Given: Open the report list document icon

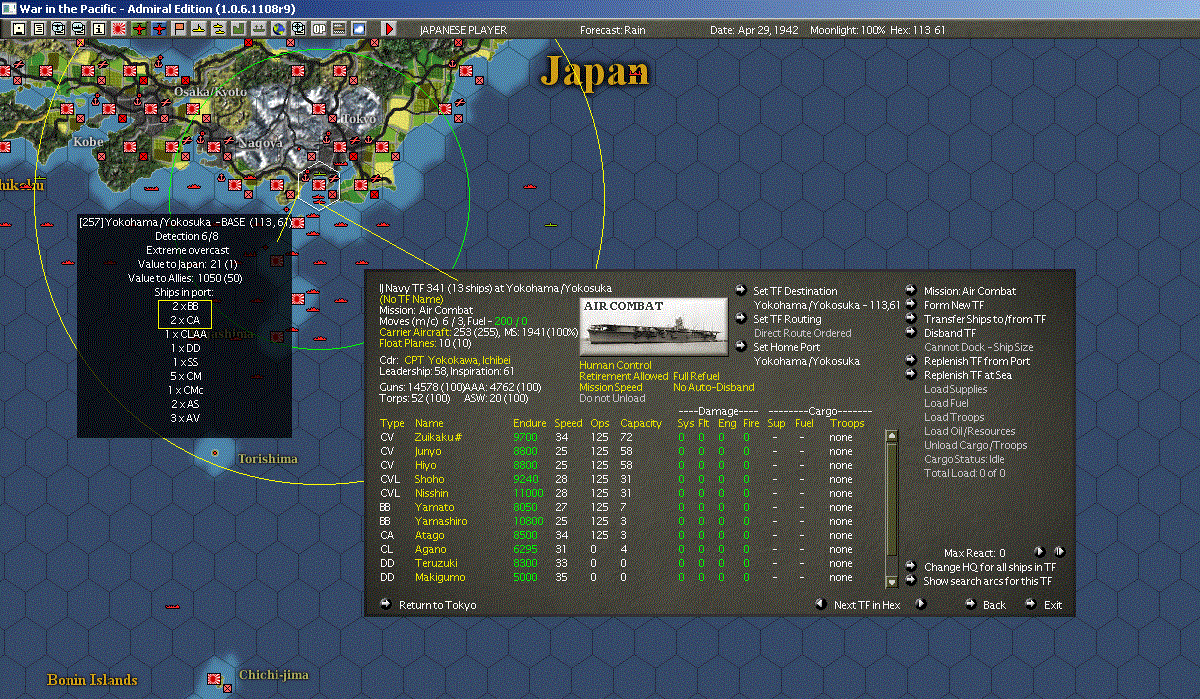Looking at the screenshot, I should (39, 29).
